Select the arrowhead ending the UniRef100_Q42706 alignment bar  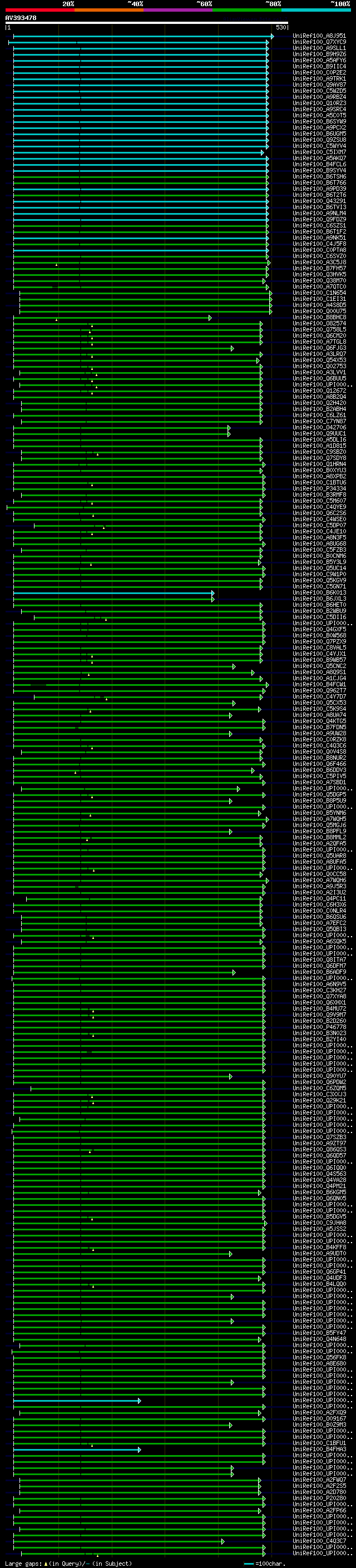click(229, 428)
